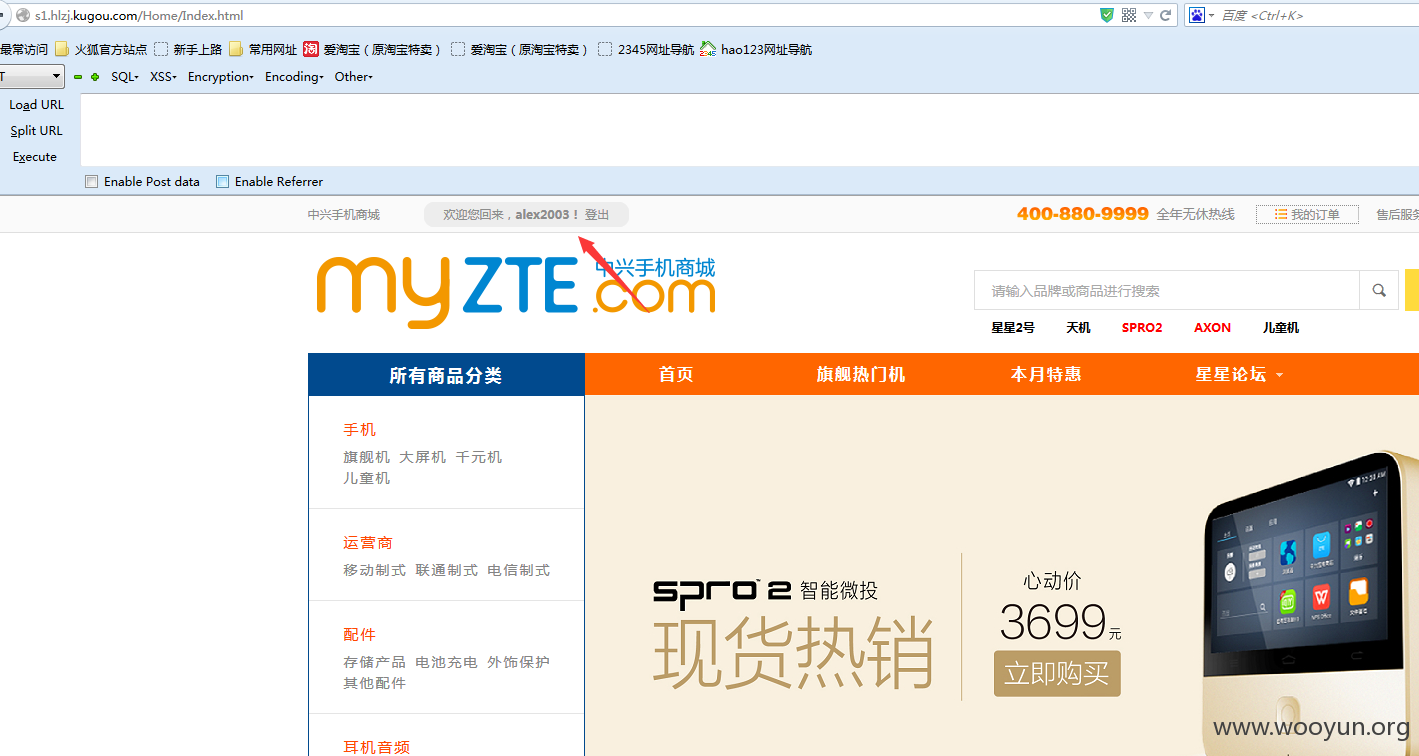Focus the product search field 请输入品牌或商品进行搜索
The image size is (1419, 756).
[x=1167, y=291]
